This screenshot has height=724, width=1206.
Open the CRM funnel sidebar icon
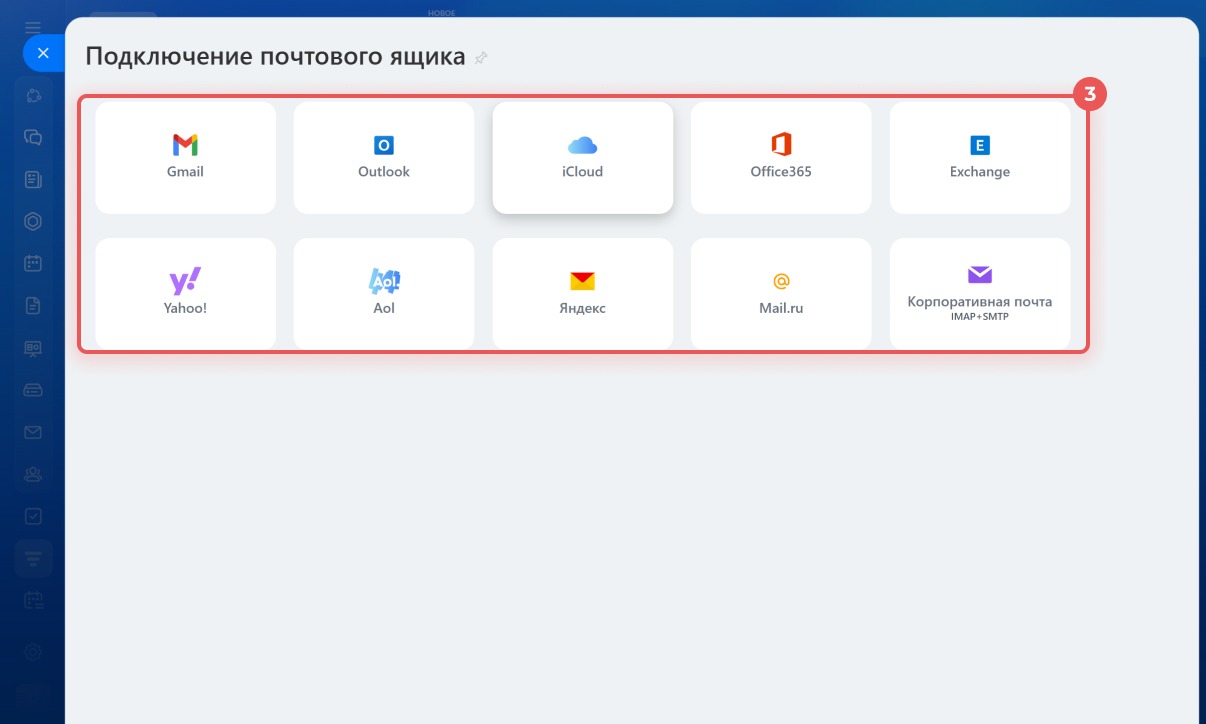coord(33,558)
